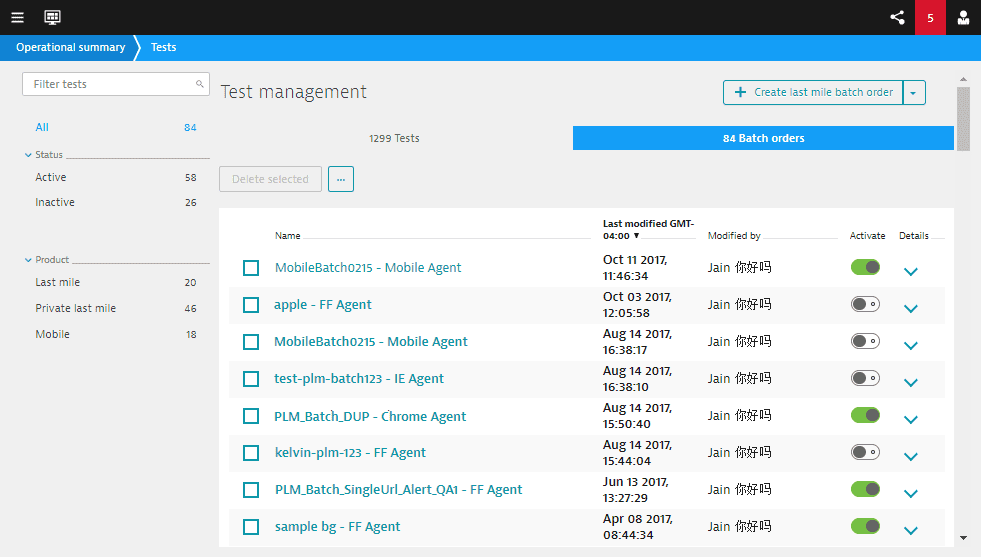Switch to the 84 Batch orders tab
Viewport: 981px width, 557px height.
[763, 138]
